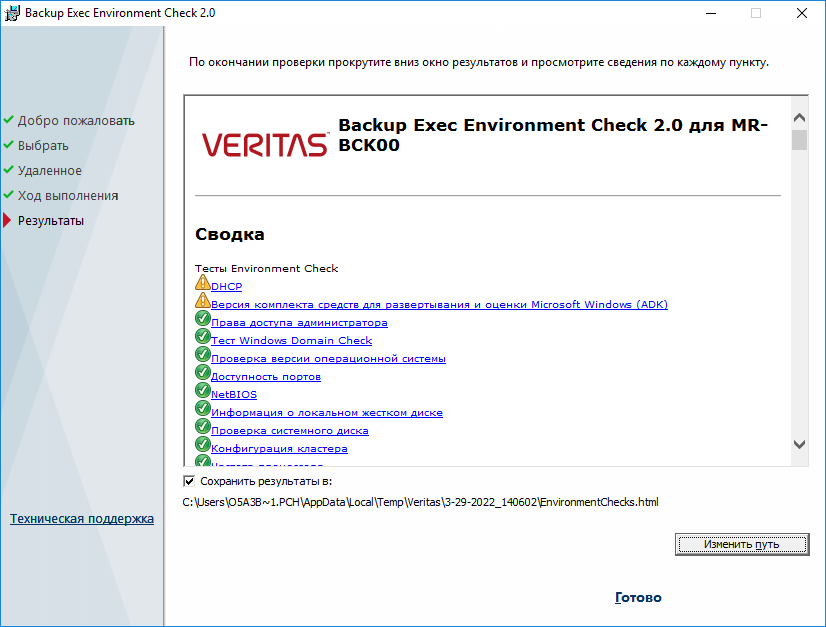The height and width of the screenshot is (627, 826).
Task: Close the Backup Exec Environment Check window
Action: pos(802,13)
